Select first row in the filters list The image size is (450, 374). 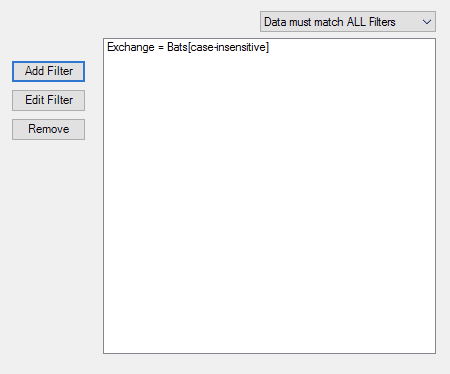[x=188, y=47]
